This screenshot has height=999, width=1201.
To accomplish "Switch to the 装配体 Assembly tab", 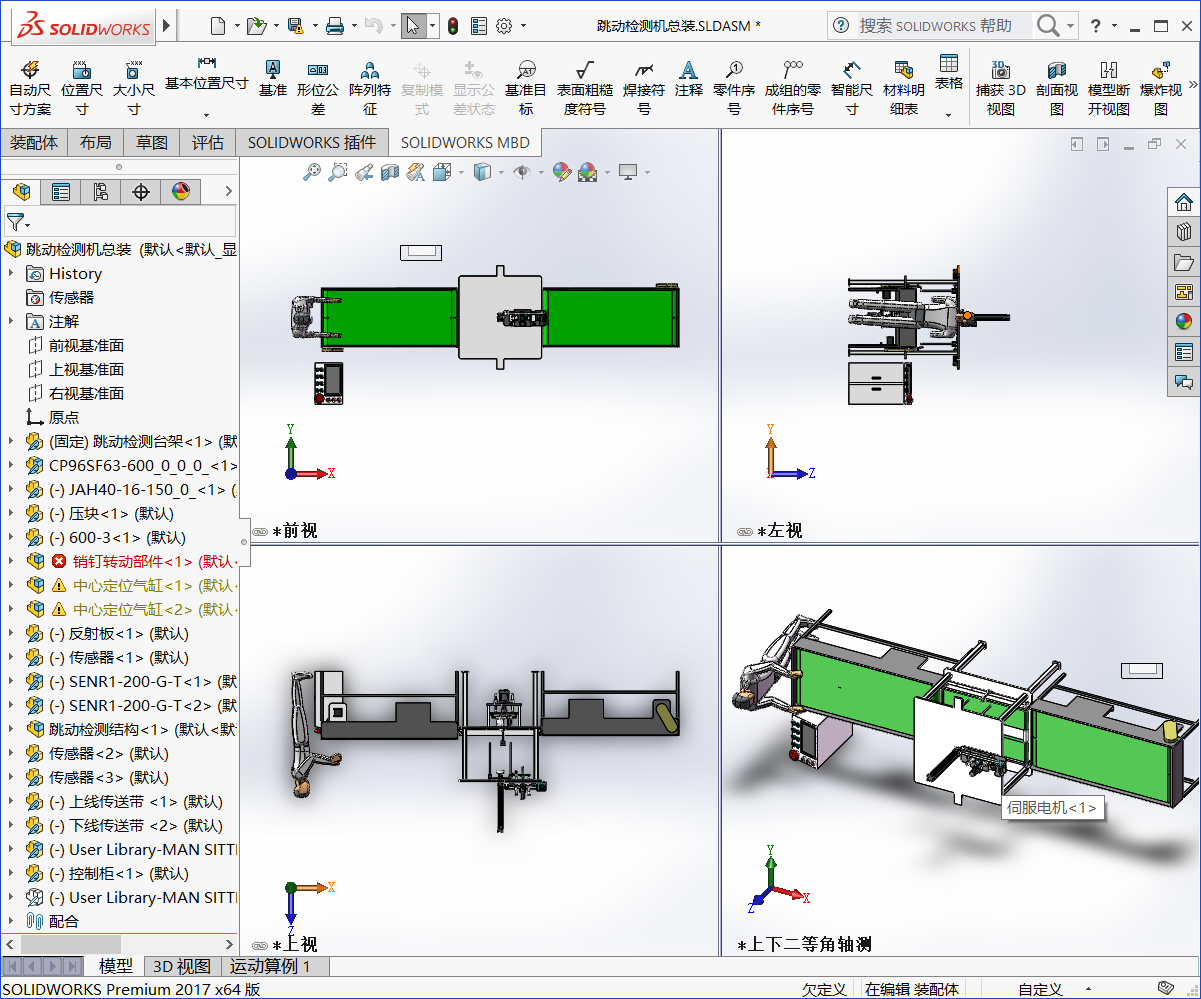I will pyautogui.click(x=34, y=143).
